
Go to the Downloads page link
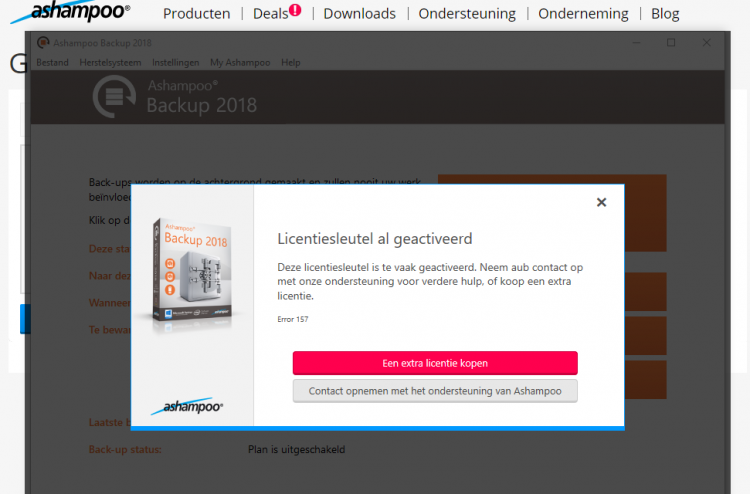(x=360, y=13)
